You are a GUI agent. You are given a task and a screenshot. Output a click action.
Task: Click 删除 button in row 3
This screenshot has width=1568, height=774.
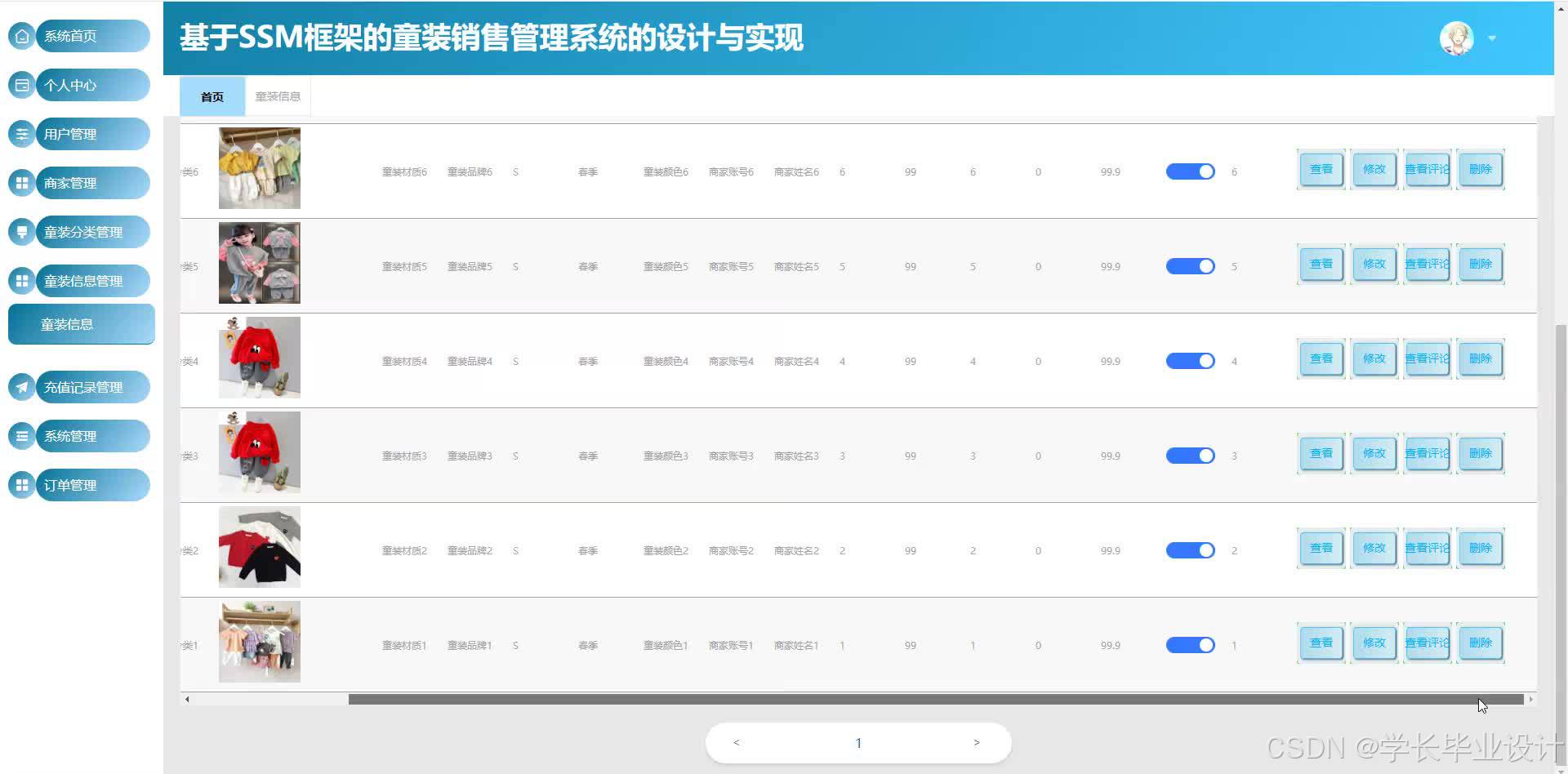(1481, 453)
